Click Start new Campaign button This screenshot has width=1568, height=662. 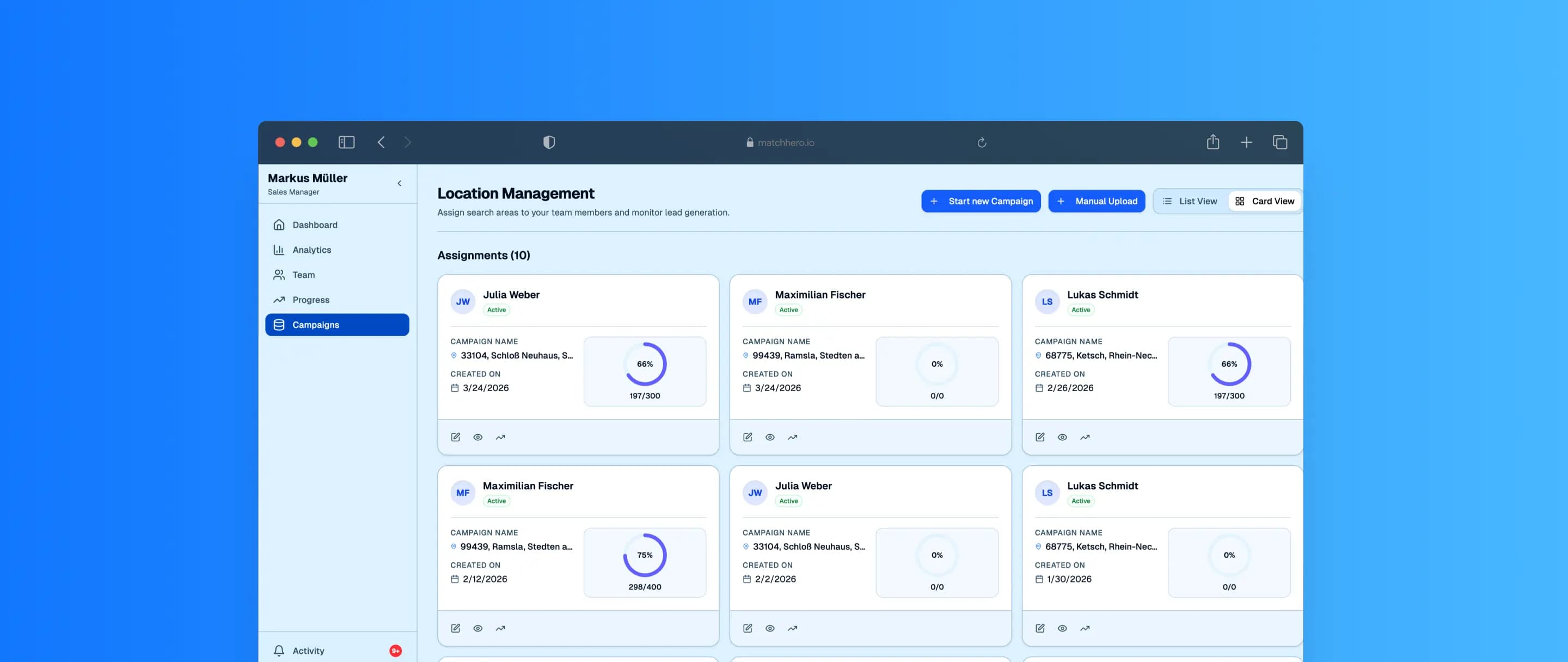pyautogui.click(x=981, y=201)
